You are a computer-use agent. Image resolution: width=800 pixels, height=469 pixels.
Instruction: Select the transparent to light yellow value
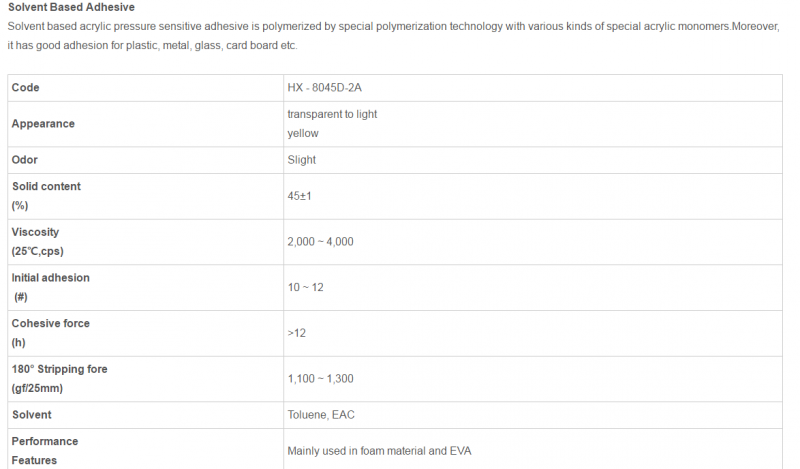tap(332, 124)
